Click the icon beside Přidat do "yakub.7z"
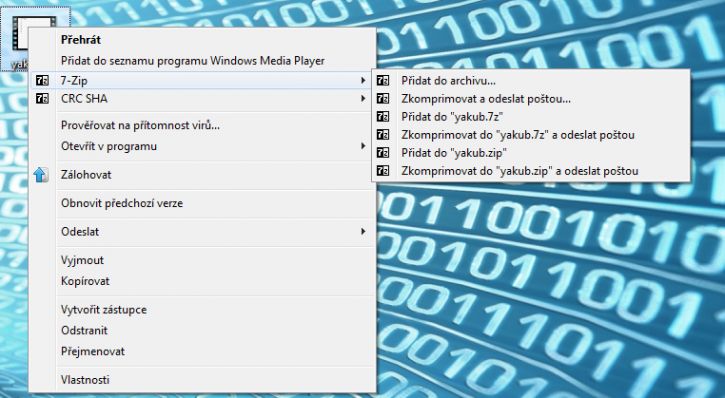Image resolution: width=725 pixels, height=398 pixels. pos(383,116)
